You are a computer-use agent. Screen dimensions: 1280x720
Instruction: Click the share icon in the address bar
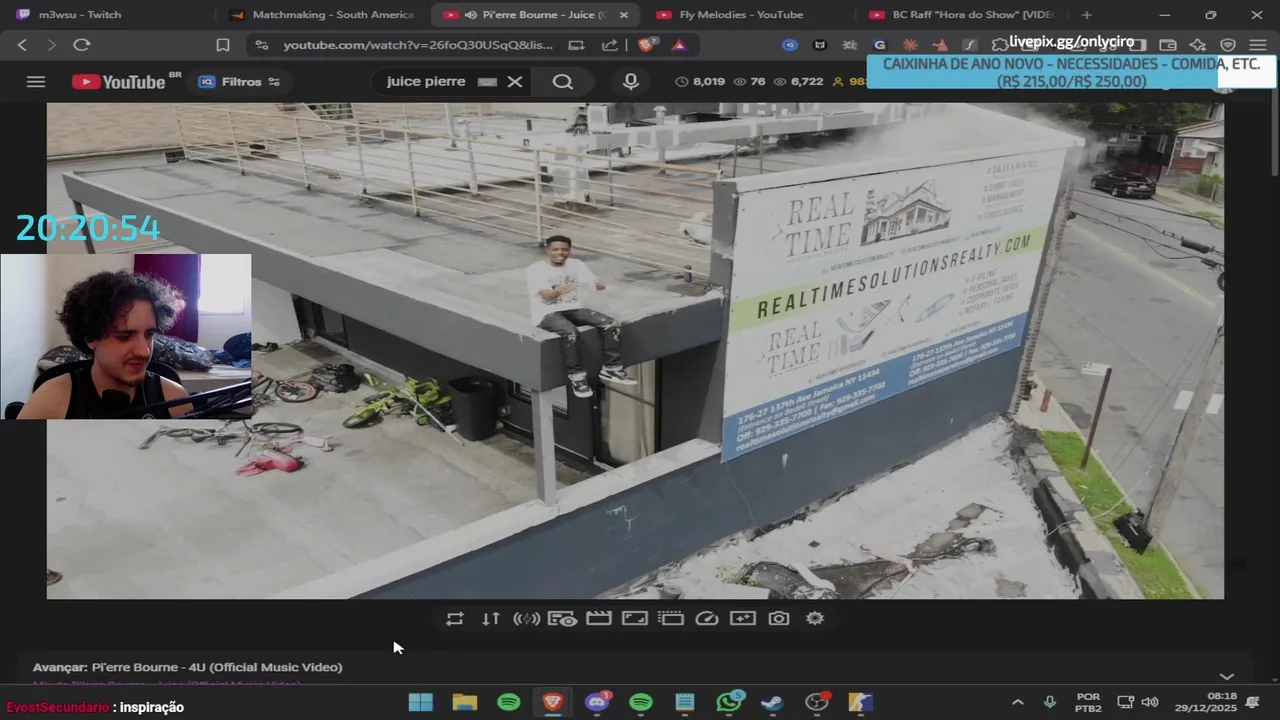tap(610, 45)
